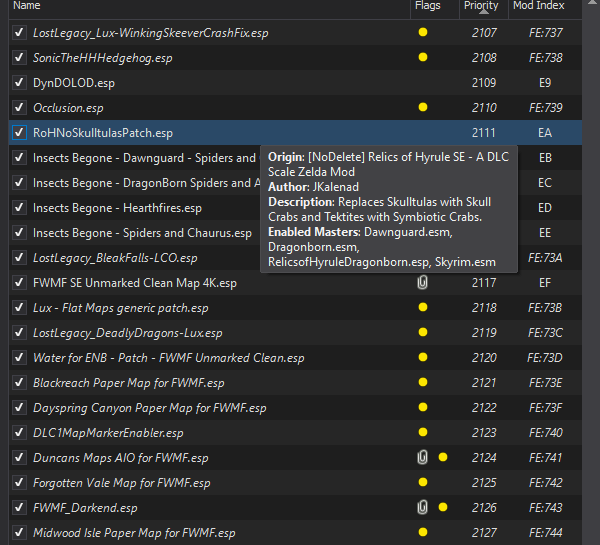Click yellow flag dot for LostLegacy_Lux-WinkingSkeeverCrashFix.esp
Viewport: 600px width, 545px height.
(423, 32)
